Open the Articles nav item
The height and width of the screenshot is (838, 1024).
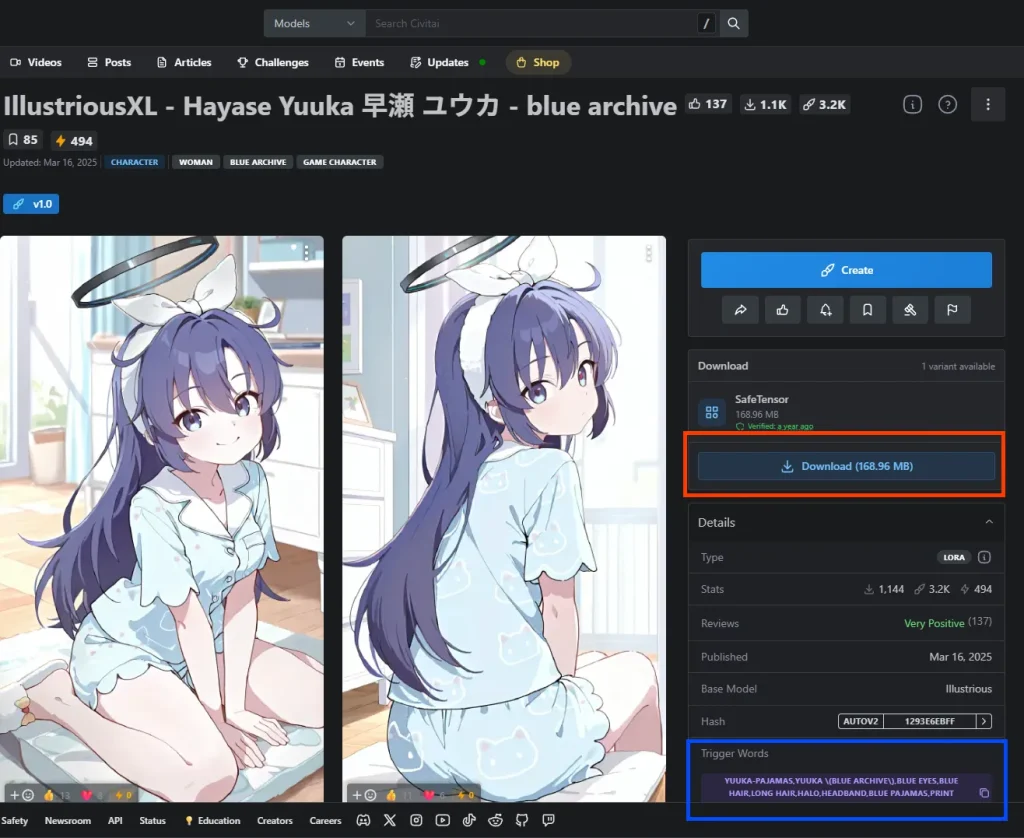point(184,63)
